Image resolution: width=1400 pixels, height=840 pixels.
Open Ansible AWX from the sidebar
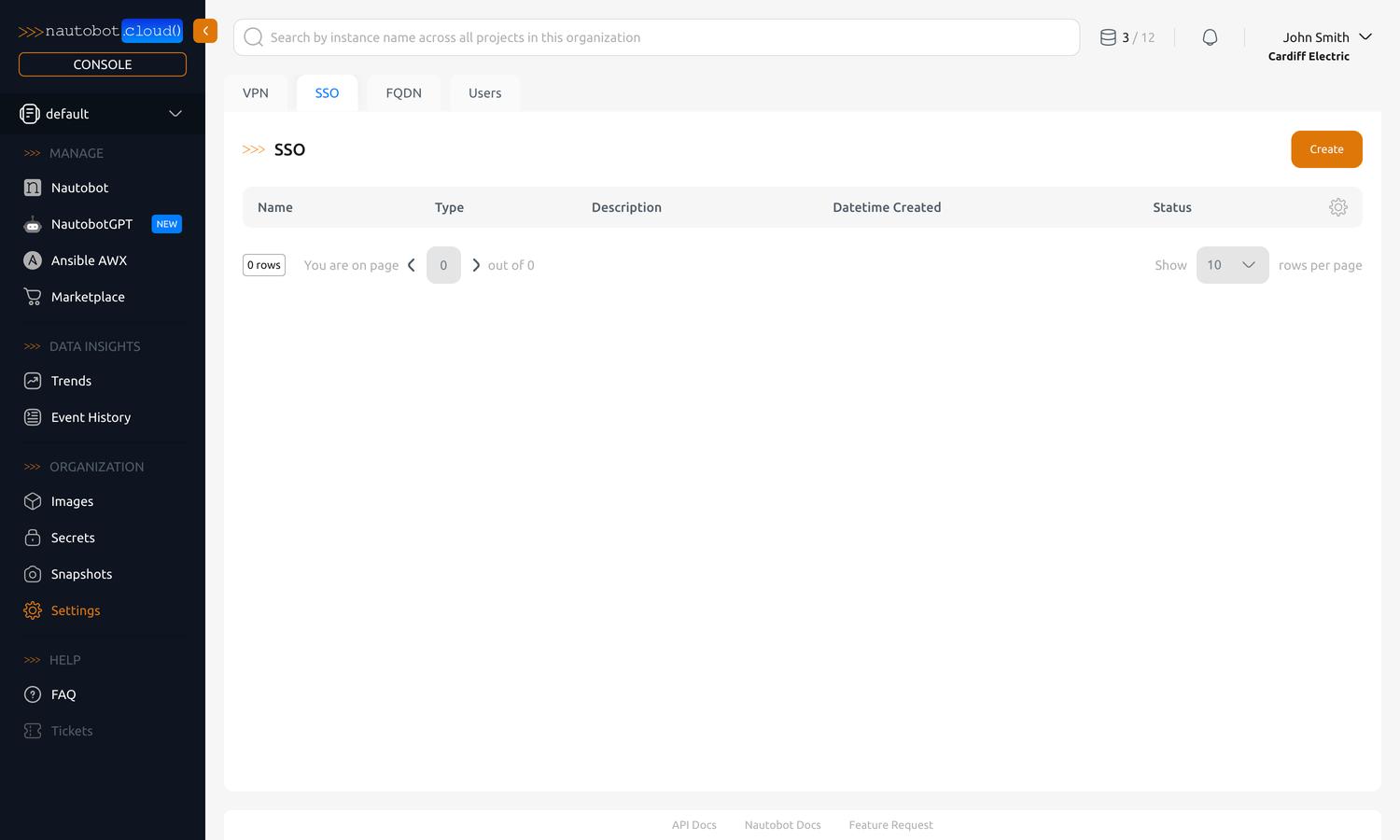click(89, 260)
